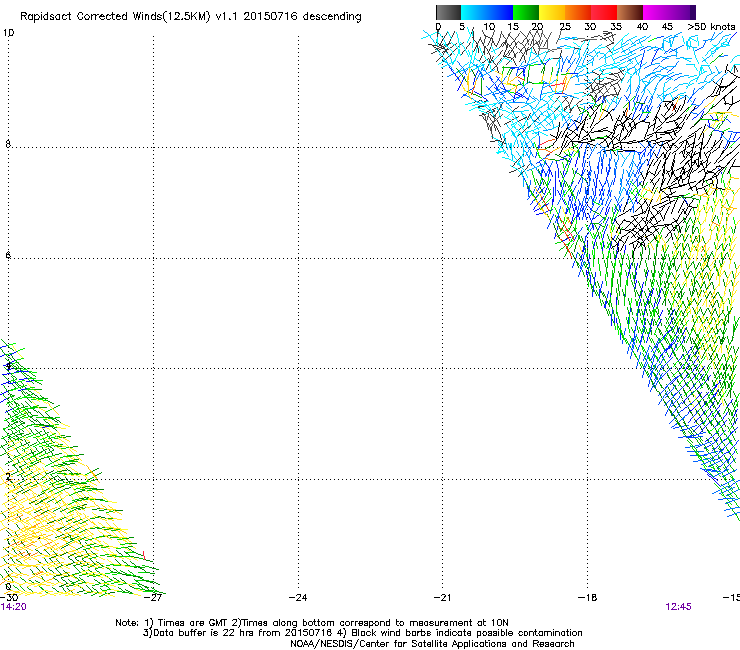Click the -18 longitude axis label
Viewport: 740px width, 650px height.
[587, 598]
